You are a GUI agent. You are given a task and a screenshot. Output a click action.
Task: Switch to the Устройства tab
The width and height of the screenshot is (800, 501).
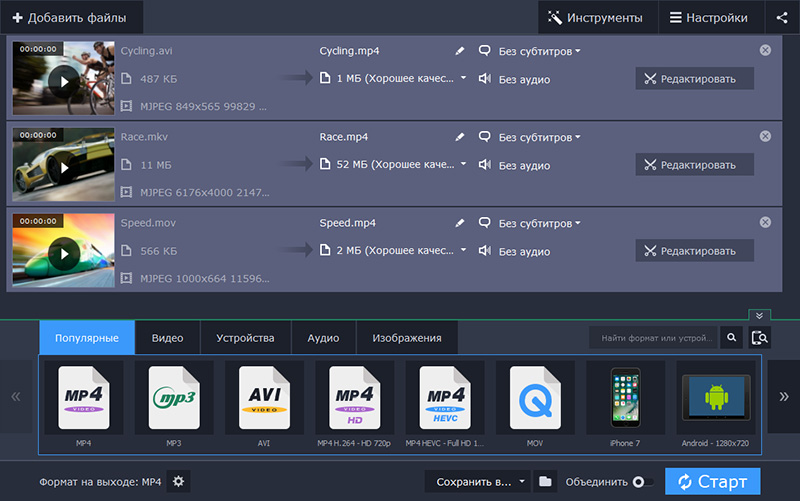tap(245, 338)
